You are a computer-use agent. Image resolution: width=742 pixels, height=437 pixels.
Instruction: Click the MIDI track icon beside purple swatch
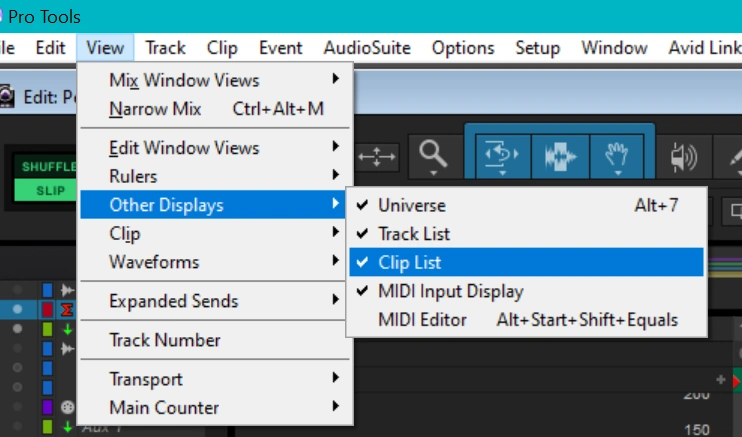[68, 407]
